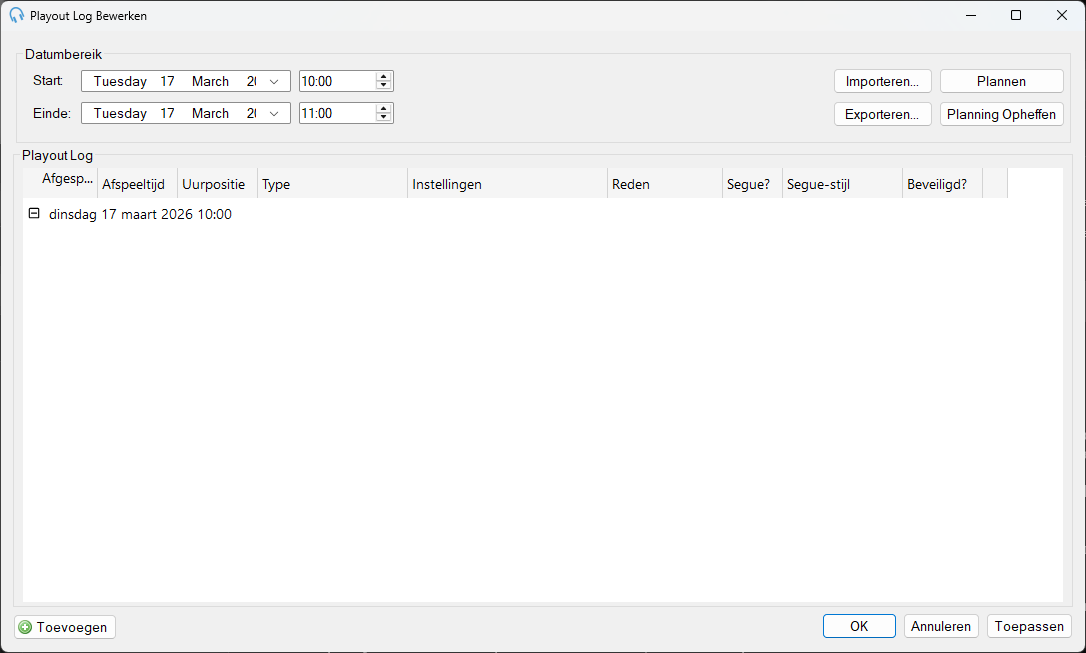
Task: Select March in the Einde date
Action: (x=211, y=113)
